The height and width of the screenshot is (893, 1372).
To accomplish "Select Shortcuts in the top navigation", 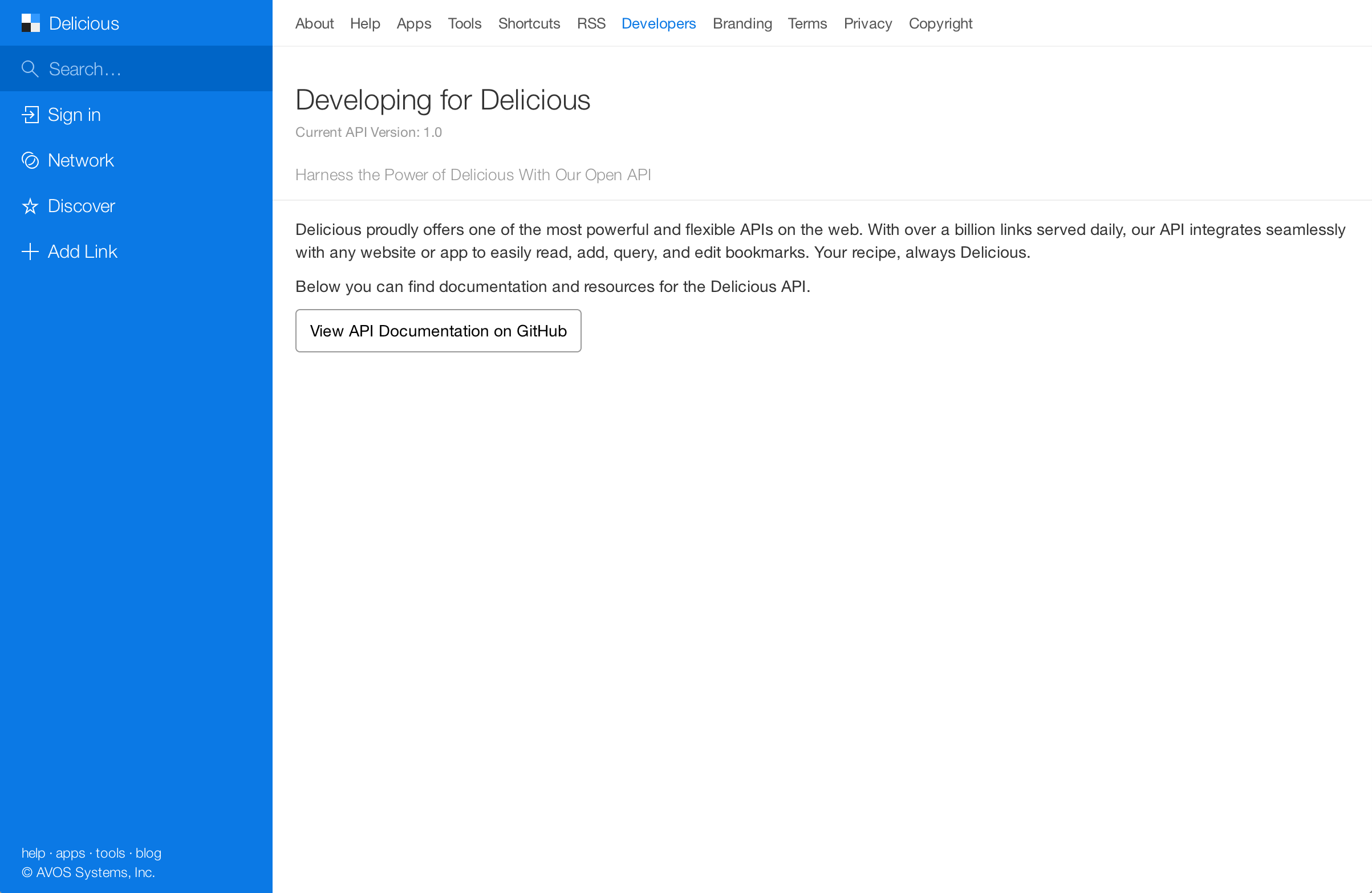I will pos(529,23).
